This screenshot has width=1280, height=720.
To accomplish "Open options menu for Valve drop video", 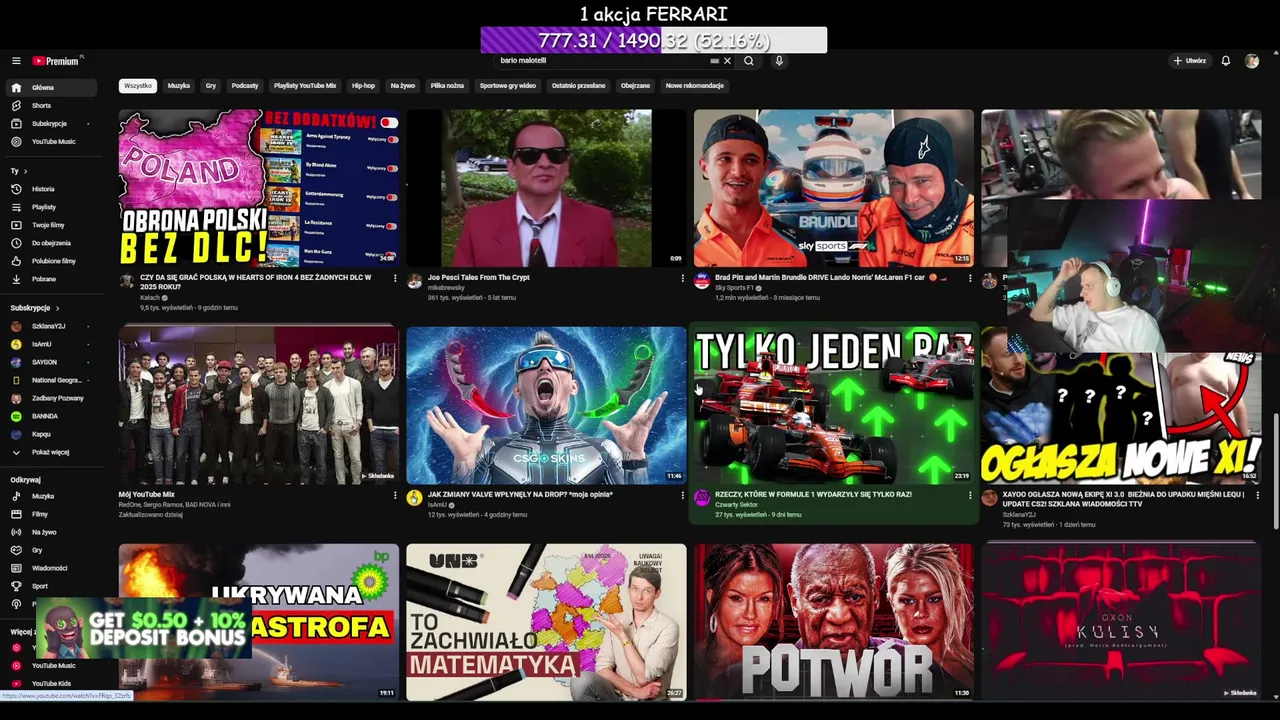I will (x=683, y=495).
